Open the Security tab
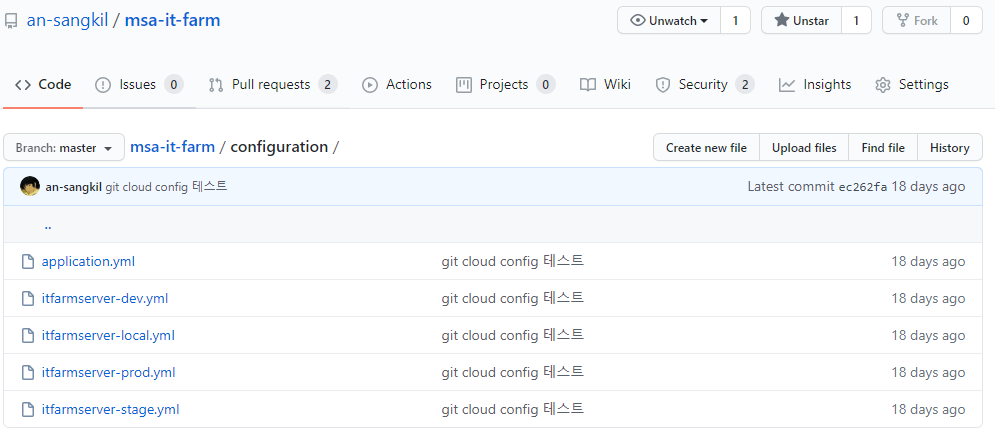995x437 pixels. click(704, 84)
